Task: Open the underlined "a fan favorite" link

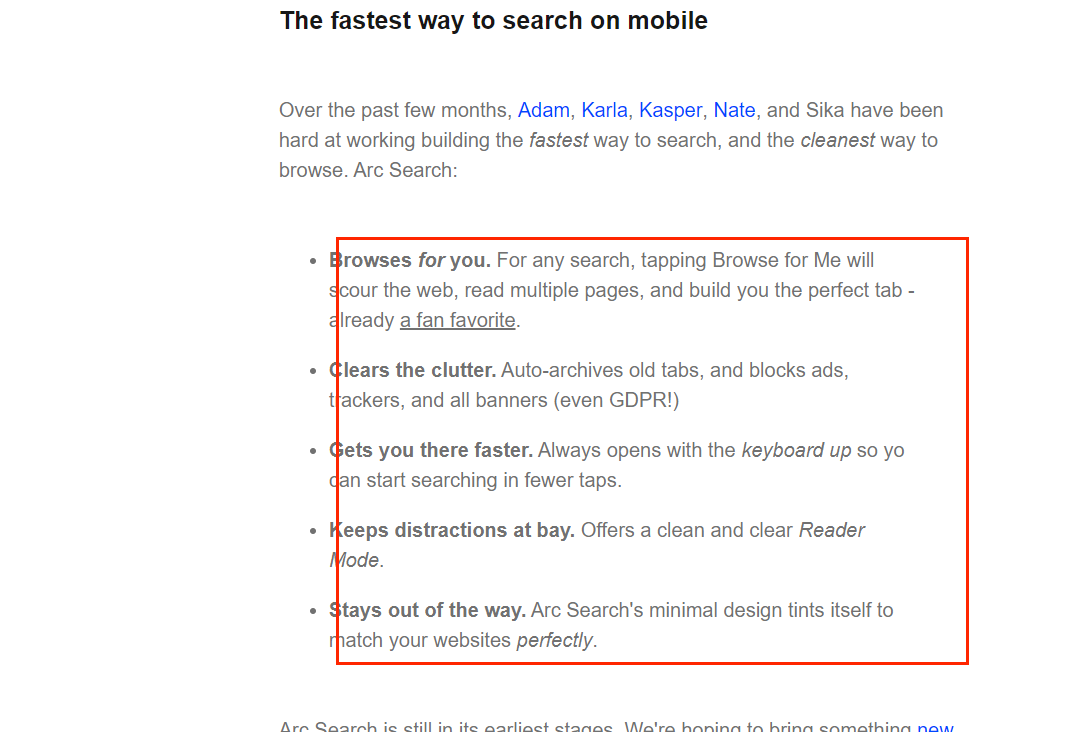Action: click(457, 320)
